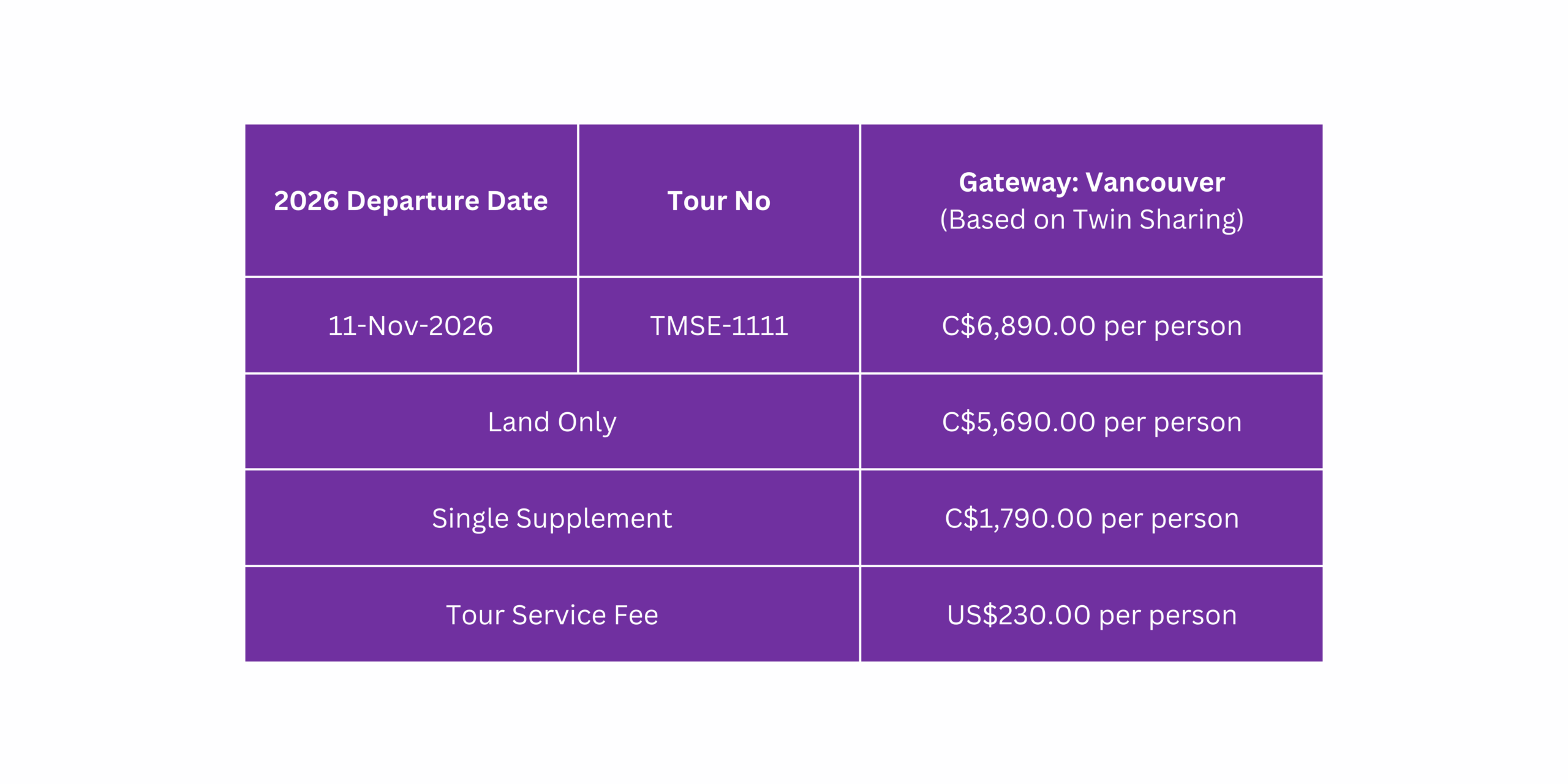Select the word Only in Land Only
This screenshot has height=784, width=1568.
click(x=587, y=423)
